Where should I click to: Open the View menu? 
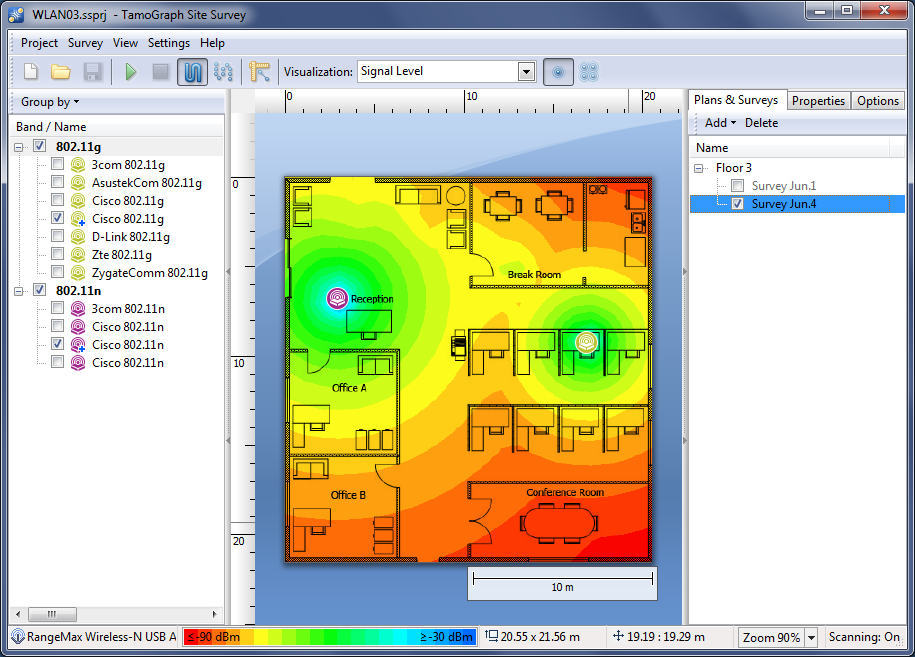pos(125,43)
